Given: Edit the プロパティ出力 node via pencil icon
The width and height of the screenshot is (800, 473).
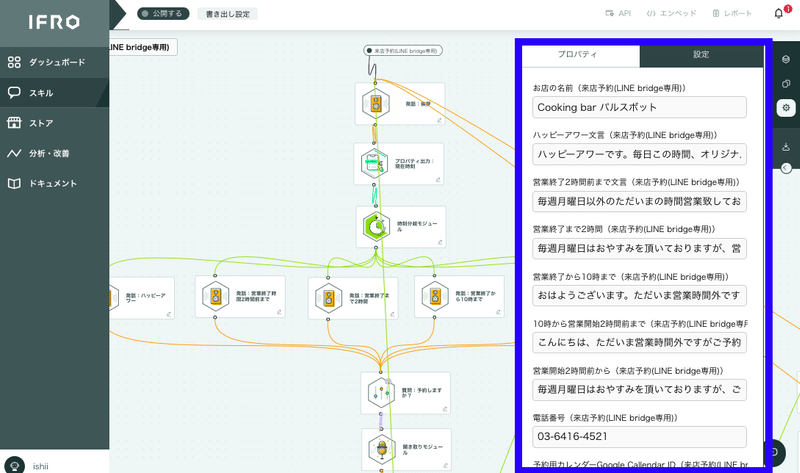Looking at the screenshot, I should 438,180.
